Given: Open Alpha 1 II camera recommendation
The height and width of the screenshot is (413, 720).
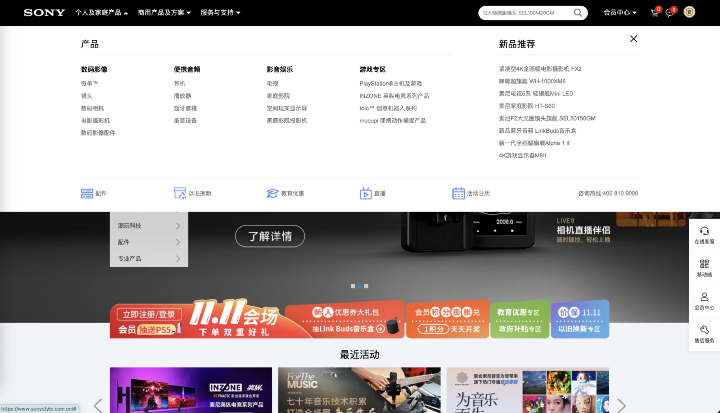Looking at the screenshot, I should click(534, 143).
